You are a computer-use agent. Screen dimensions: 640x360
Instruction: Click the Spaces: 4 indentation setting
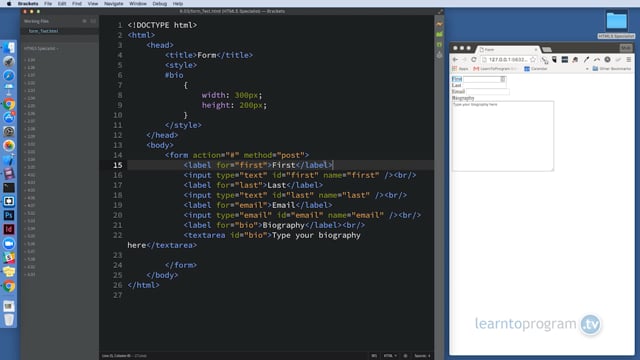click(422, 356)
